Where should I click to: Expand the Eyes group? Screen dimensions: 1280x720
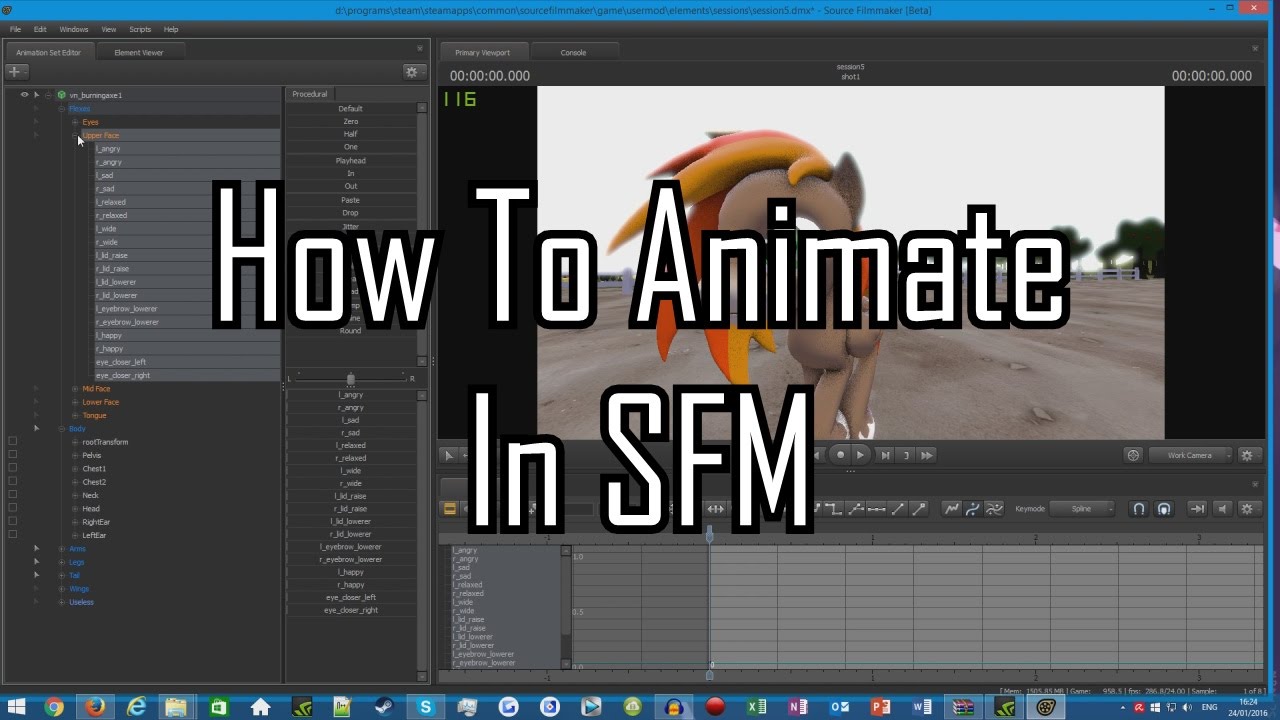75,122
